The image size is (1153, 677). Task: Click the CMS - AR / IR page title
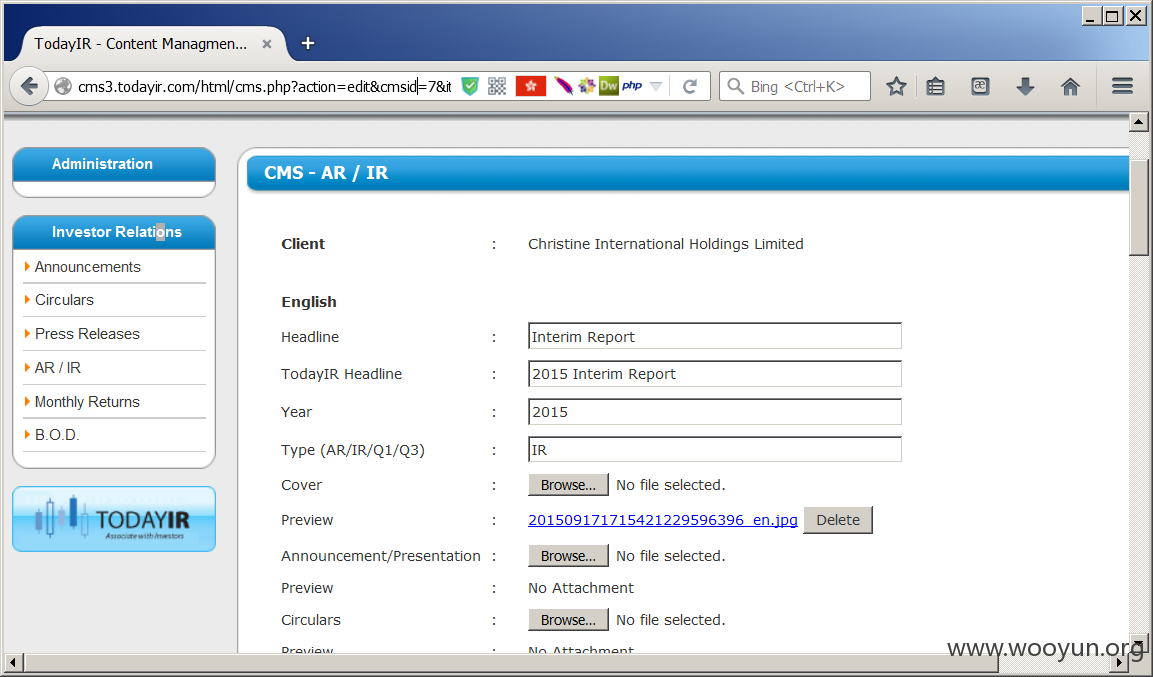[x=326, y=173]
